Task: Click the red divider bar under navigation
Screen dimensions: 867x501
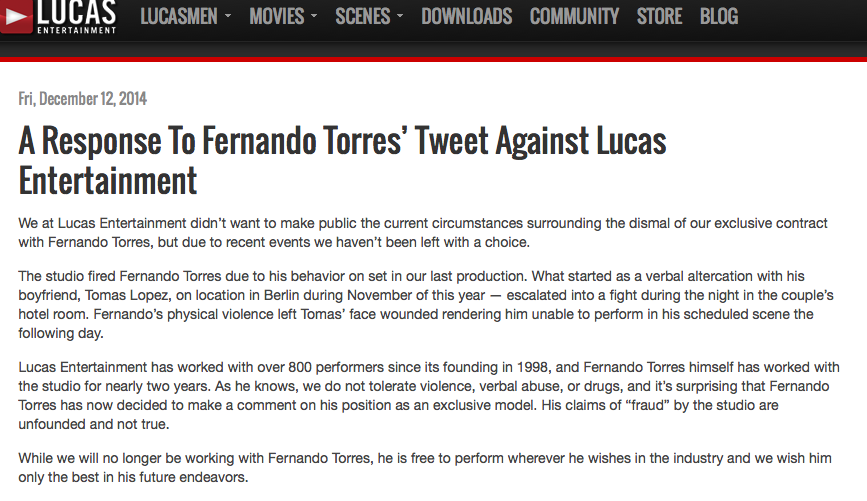Action: click(x=434, y=59)
